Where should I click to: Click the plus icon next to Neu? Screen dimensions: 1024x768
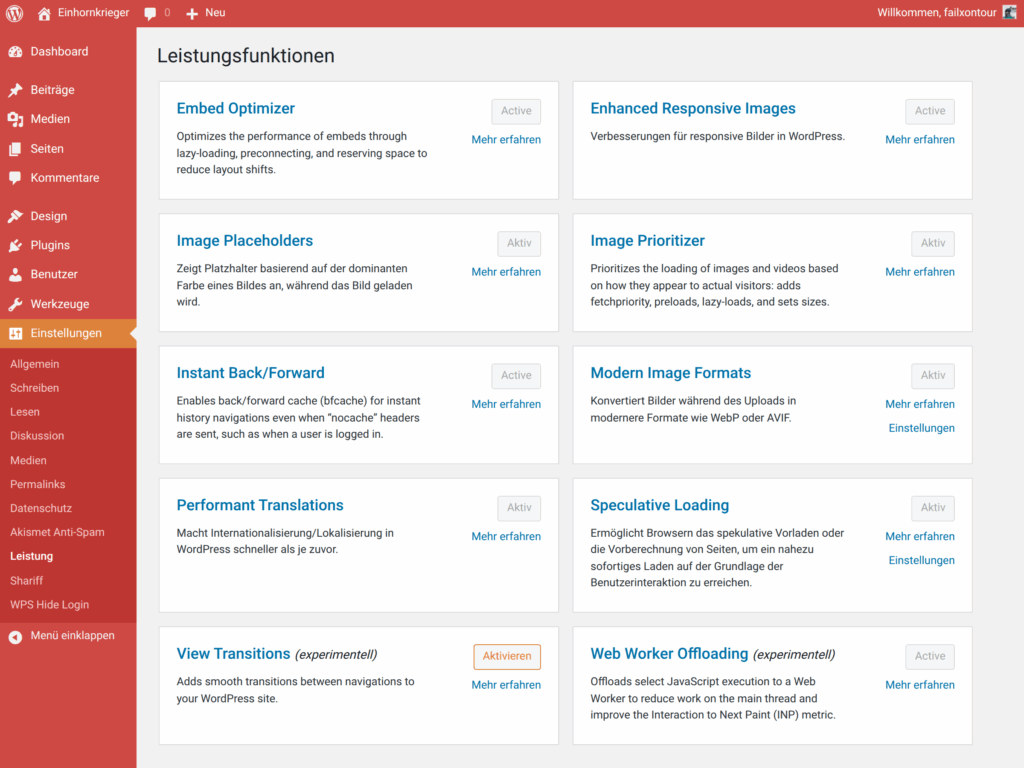191,14
